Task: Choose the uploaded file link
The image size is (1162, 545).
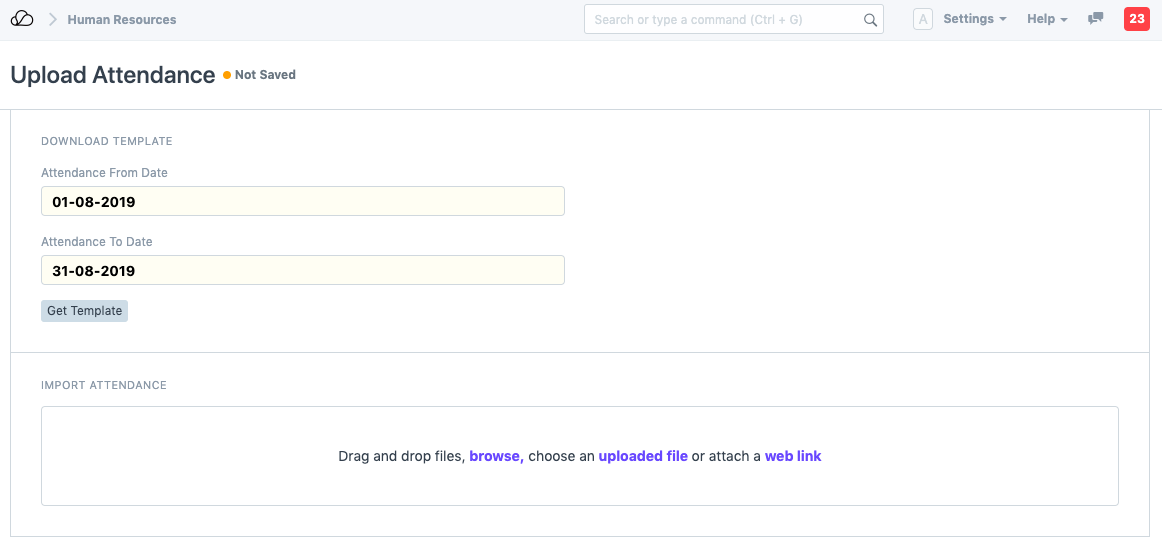Action: click(x=643, y=456)
